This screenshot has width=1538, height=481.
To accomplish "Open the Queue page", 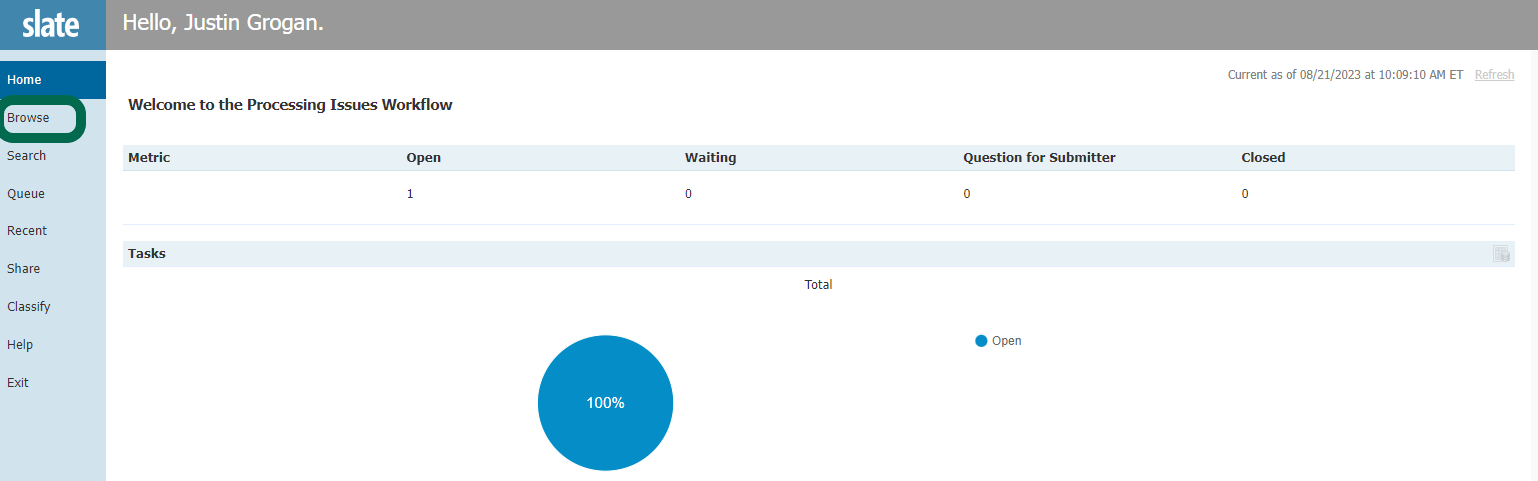I will 26,194.
